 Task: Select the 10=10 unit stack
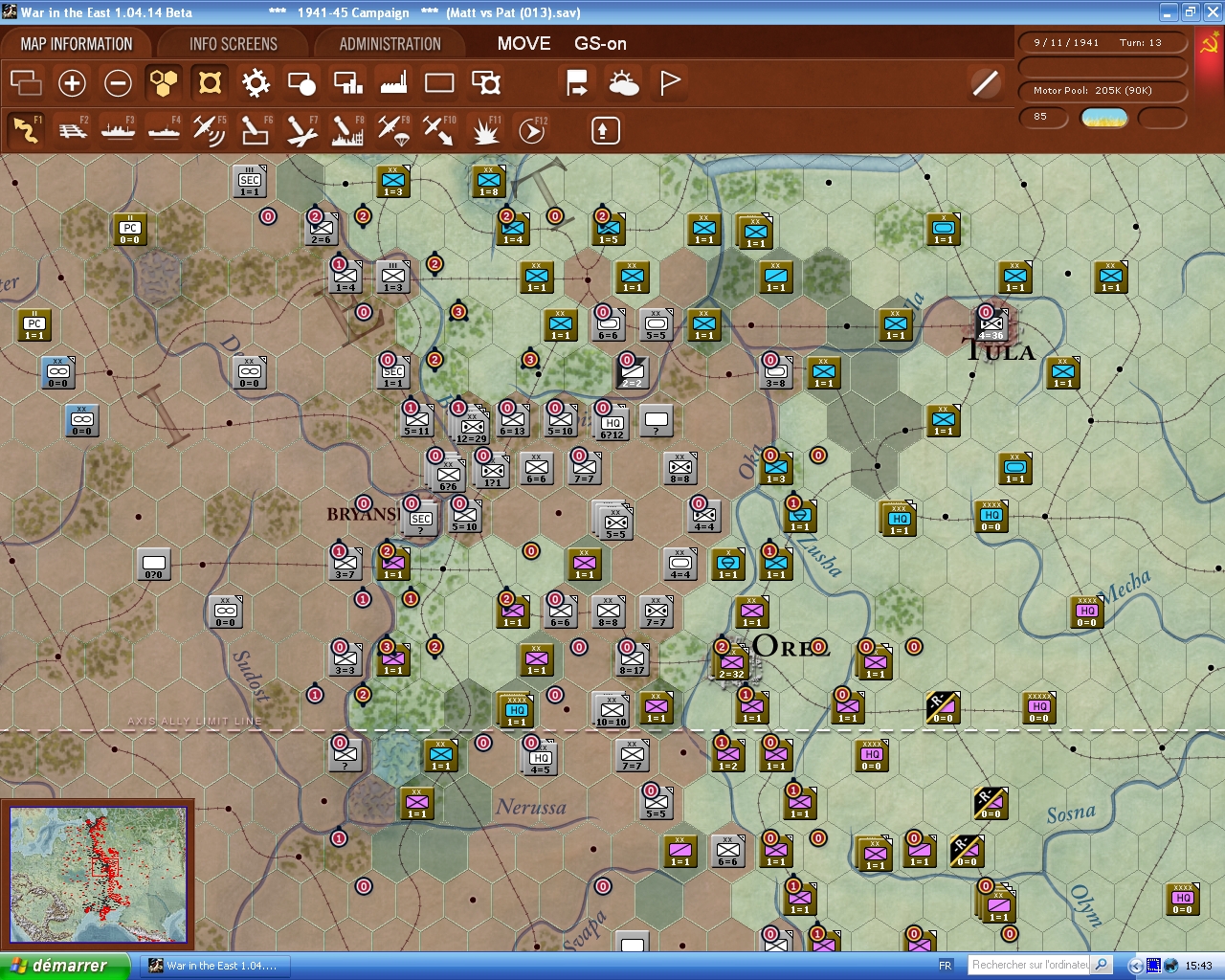point(612,710)
